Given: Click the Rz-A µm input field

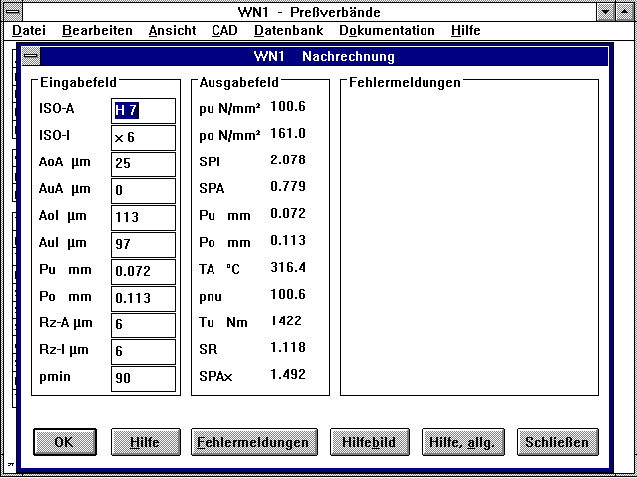Looking at the screenshot, I should click(x=143, y=325).
